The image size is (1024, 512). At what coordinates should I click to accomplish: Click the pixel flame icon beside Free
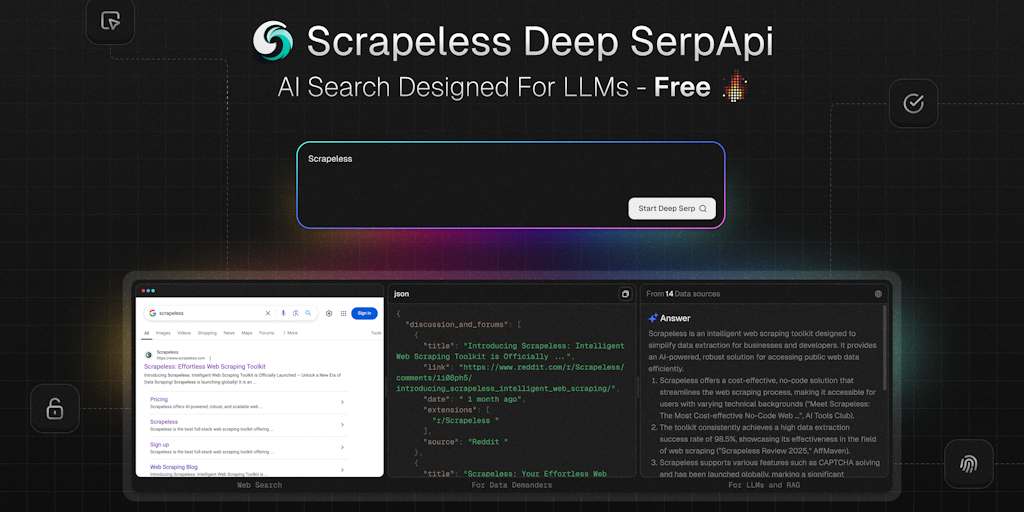(735, 86)
